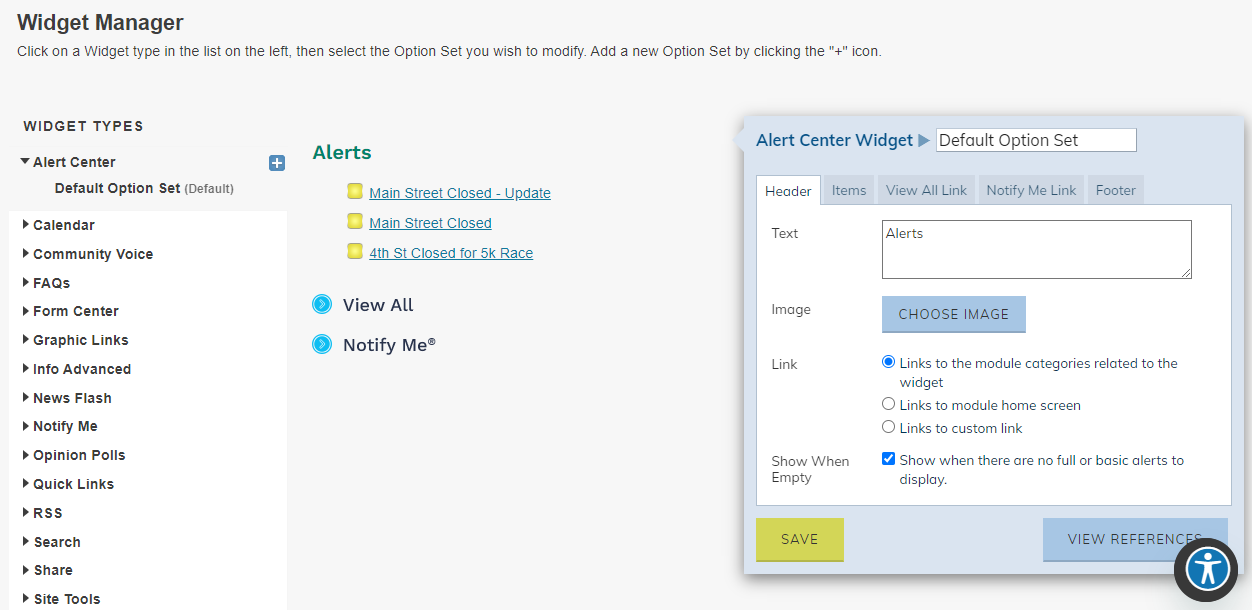Viewport: 1252px width, 610px height.
Task: Expand the Info Advanced widget type
Action: point(26,369)
